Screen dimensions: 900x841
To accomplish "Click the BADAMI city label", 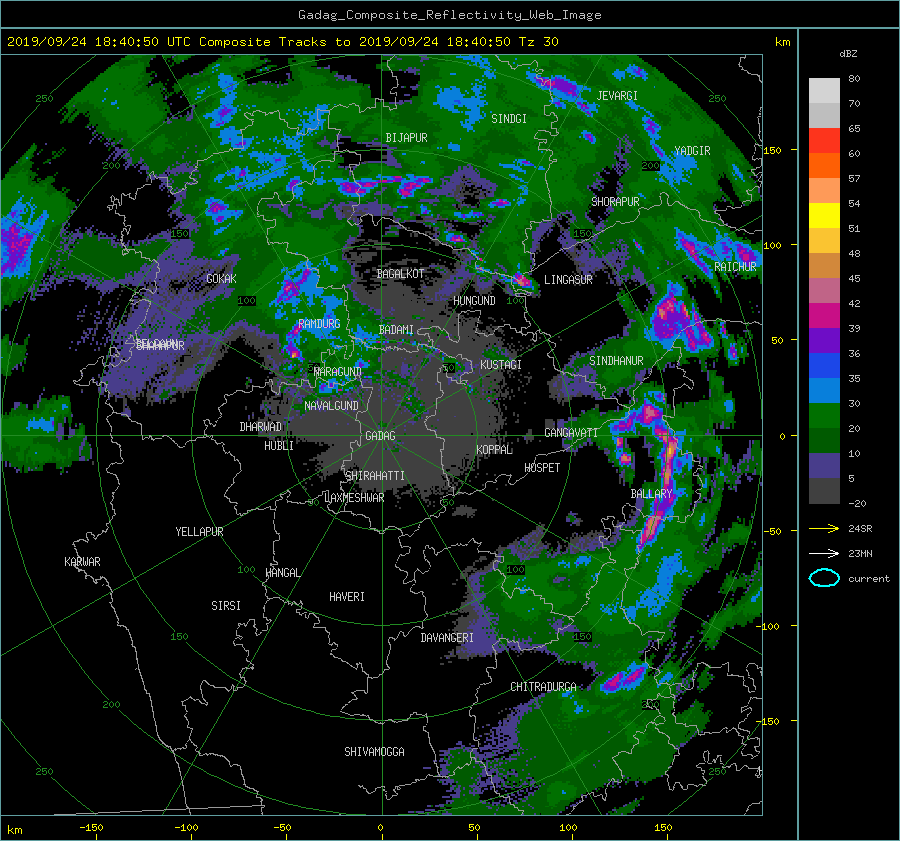I will pos(396,330).
